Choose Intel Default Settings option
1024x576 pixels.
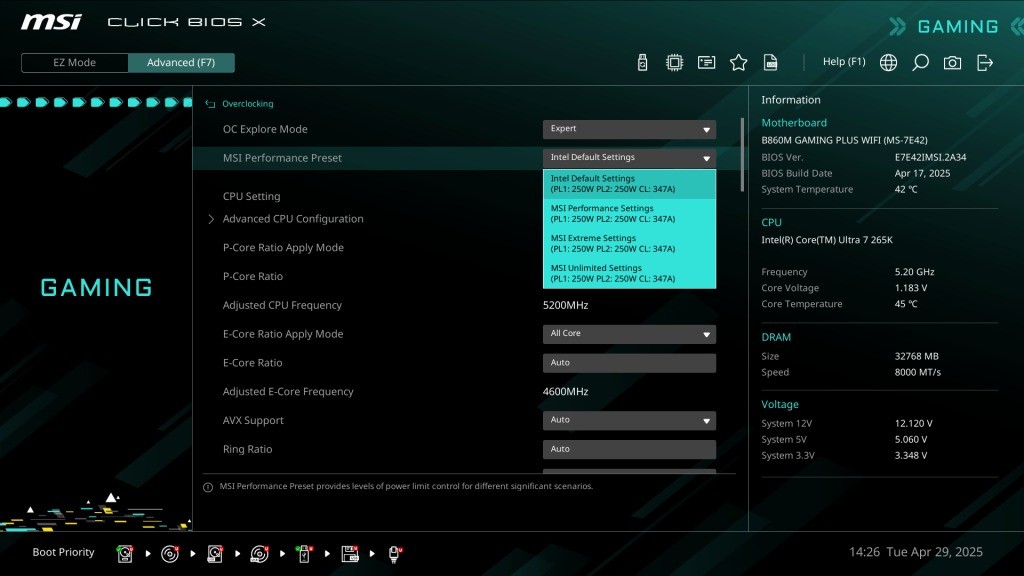pyautogui.click(x=629, y=184)
